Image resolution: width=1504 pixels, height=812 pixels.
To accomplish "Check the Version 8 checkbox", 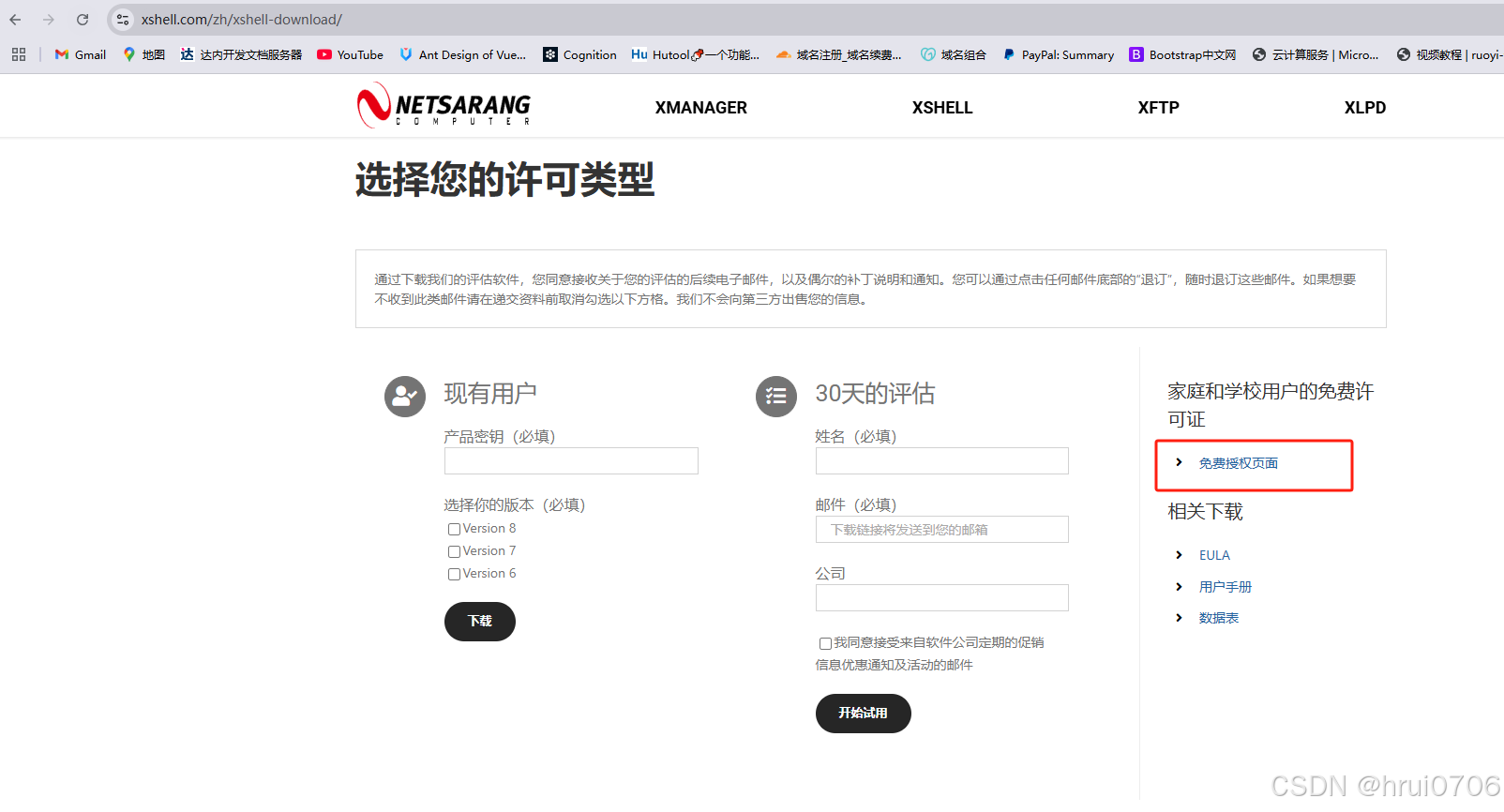I will (454, 530).
